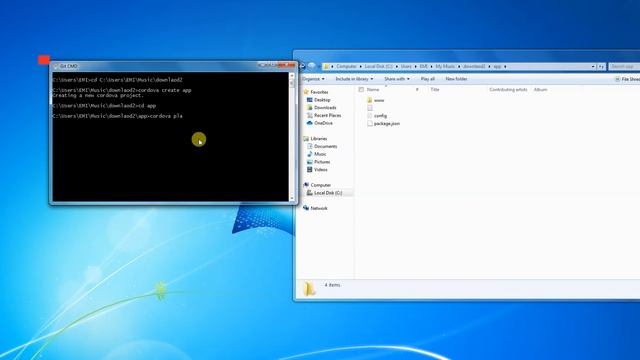Click download2 in the address breadcrumb

(x=474, y=66)
